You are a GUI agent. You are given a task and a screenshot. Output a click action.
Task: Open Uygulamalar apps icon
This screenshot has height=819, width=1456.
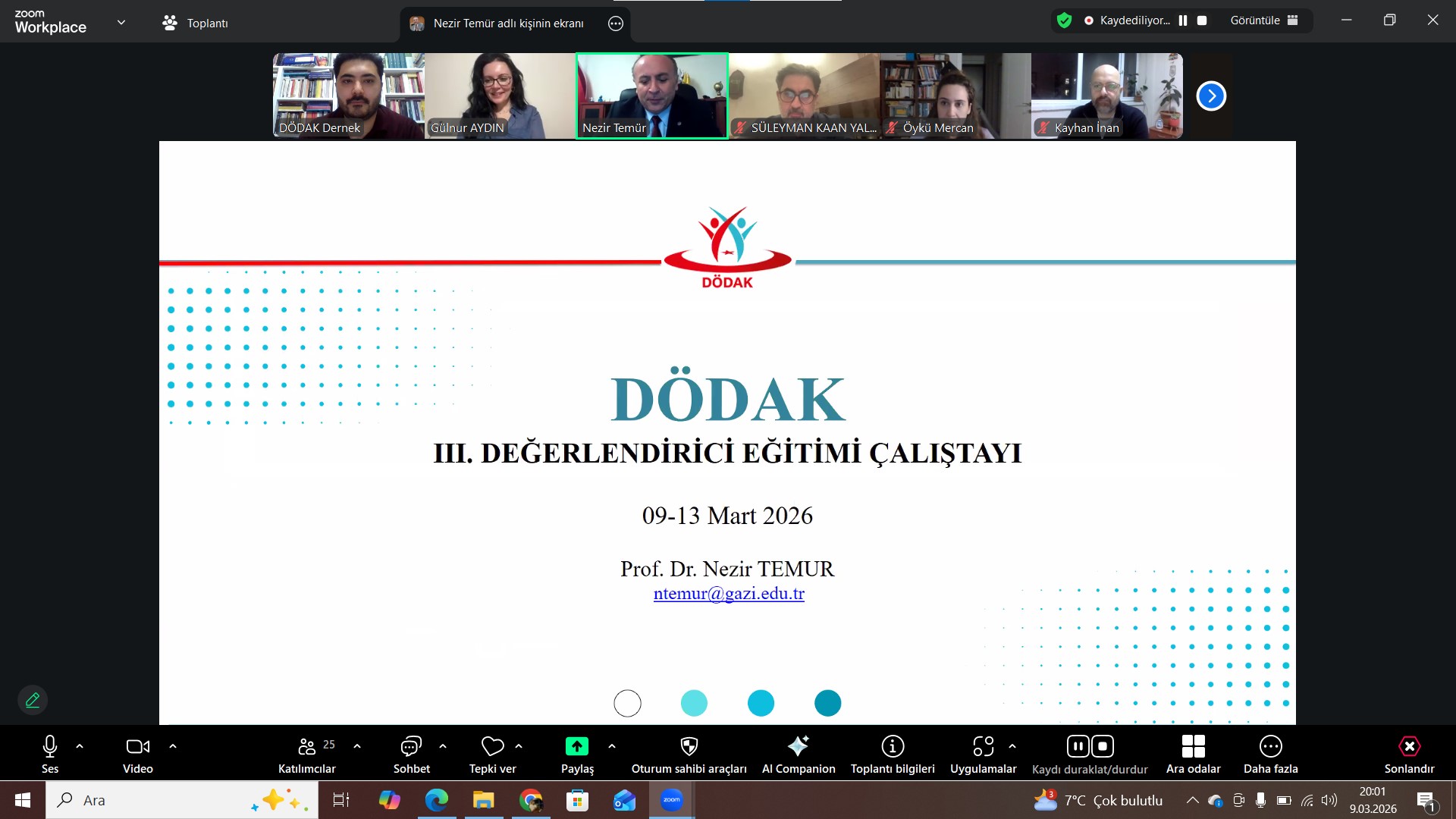point(983,747)
